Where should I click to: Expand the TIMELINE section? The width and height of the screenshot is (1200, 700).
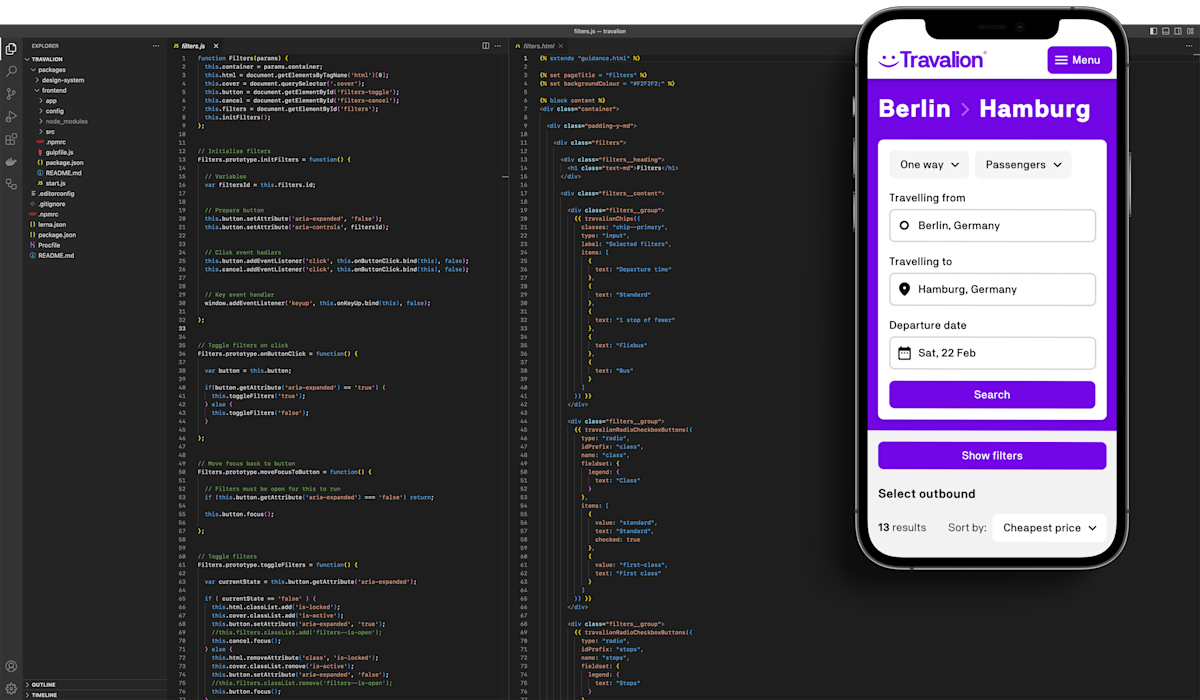click(42, 695)
